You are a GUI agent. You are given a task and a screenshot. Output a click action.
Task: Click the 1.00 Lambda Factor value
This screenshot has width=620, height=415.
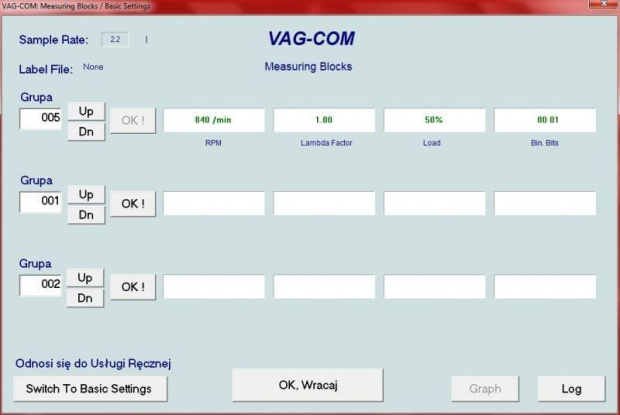(324, 120)
